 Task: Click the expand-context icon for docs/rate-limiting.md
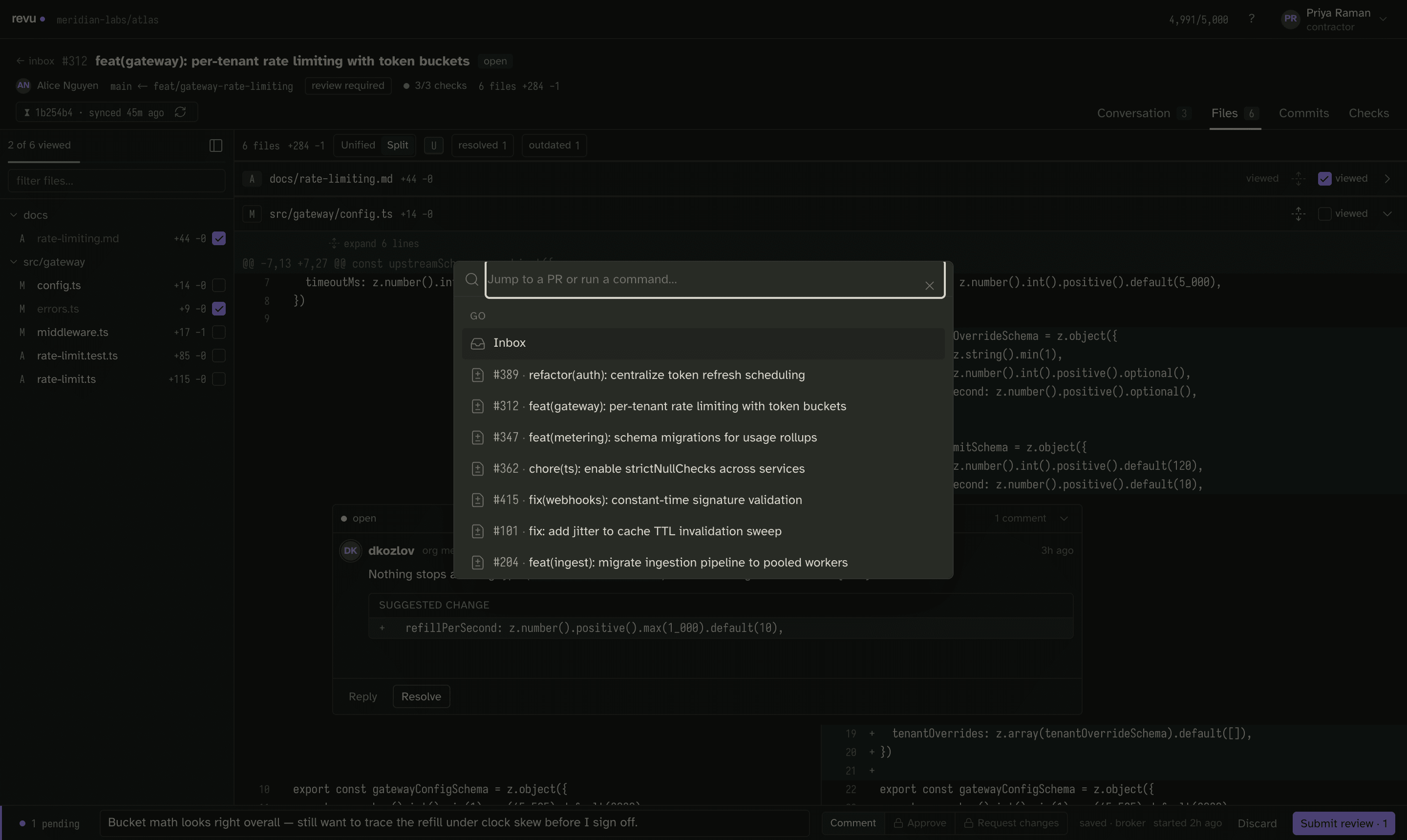click(1298, 179)
